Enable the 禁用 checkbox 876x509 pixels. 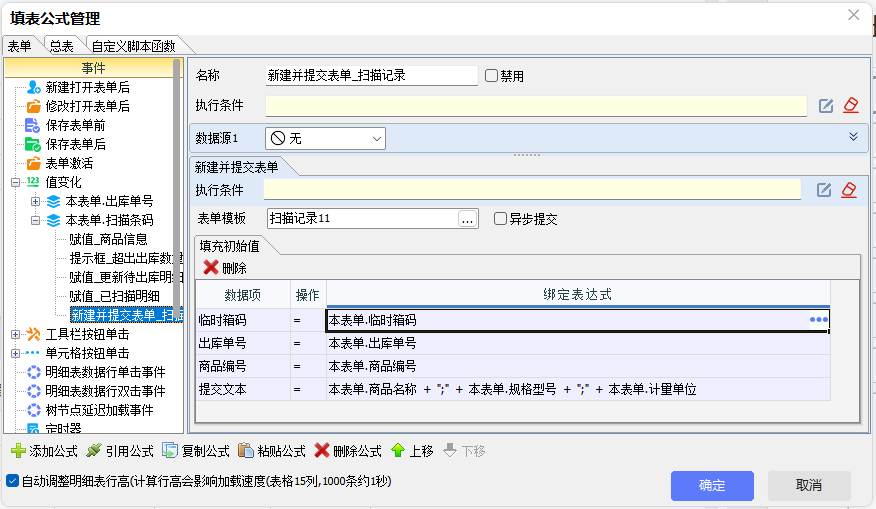click(x=491, y=76)
